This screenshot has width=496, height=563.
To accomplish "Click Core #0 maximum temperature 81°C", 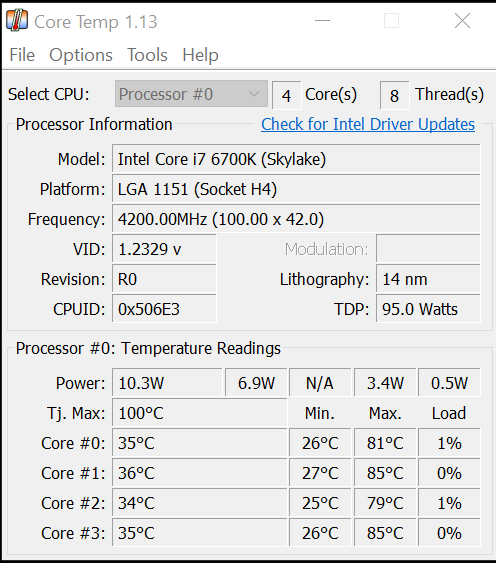I will 385,443.
